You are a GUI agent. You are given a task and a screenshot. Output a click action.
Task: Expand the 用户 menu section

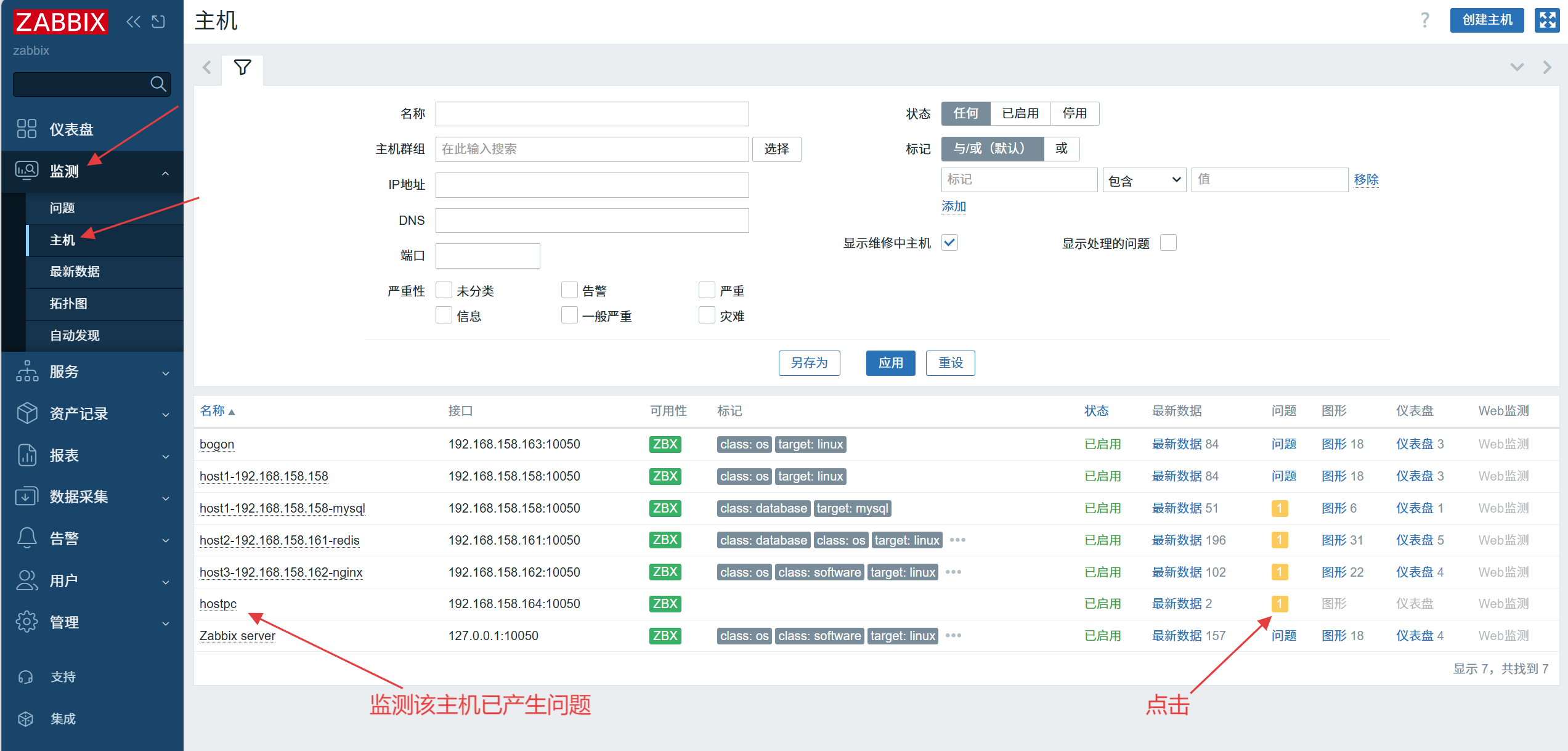point(165,582)
